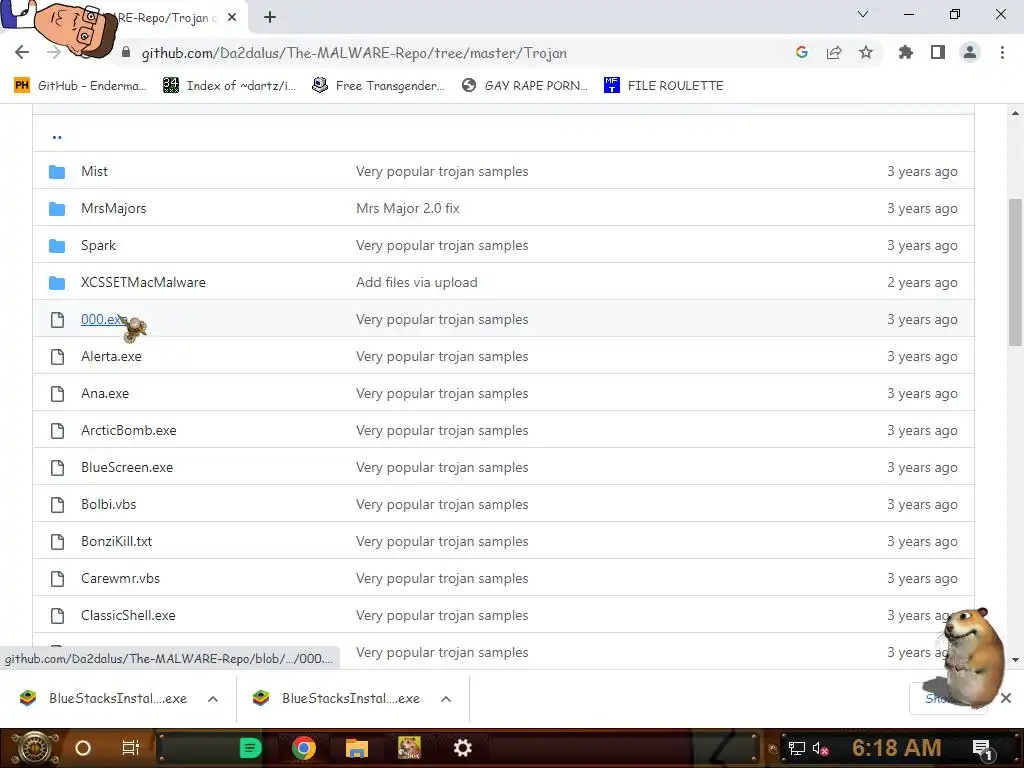Screen dimensions: 1024x768
Task: Open the XCSSETMacMalware folder
Action: coord(143,282)
